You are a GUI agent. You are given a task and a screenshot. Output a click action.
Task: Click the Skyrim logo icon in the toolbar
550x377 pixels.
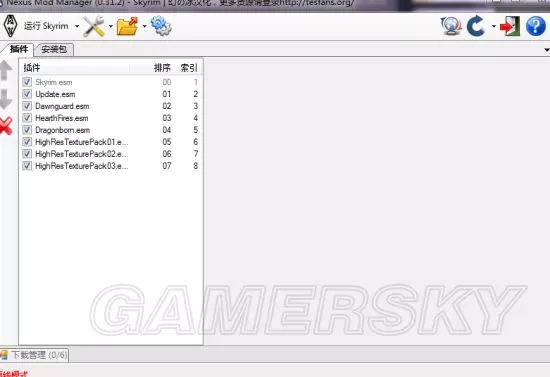(x=10, y=26)
